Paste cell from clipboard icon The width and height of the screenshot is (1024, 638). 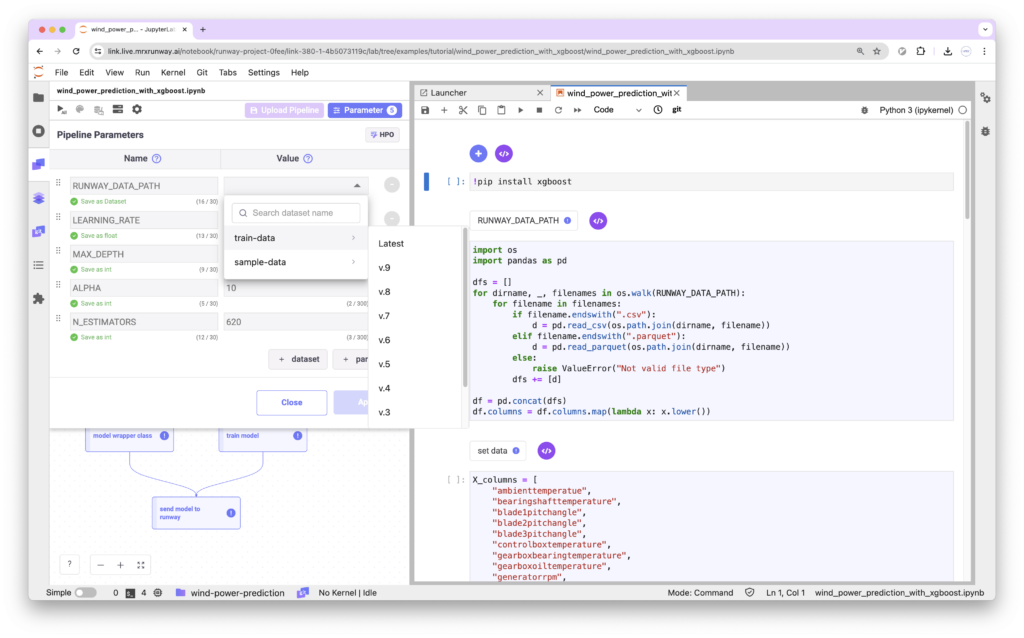tap(501, 110)
